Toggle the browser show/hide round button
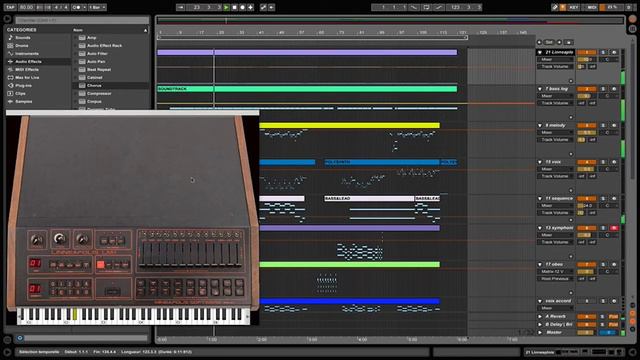640x360 pixels. click(7, 19)
